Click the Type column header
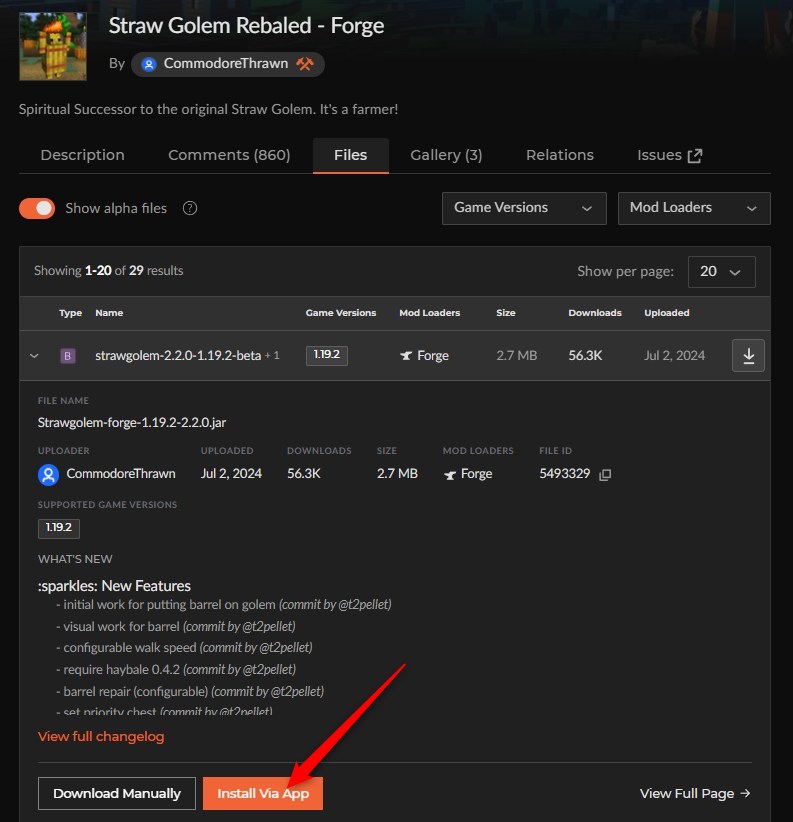Image resolution: width=793 pixels, height=822 pixels. (70, 313)
